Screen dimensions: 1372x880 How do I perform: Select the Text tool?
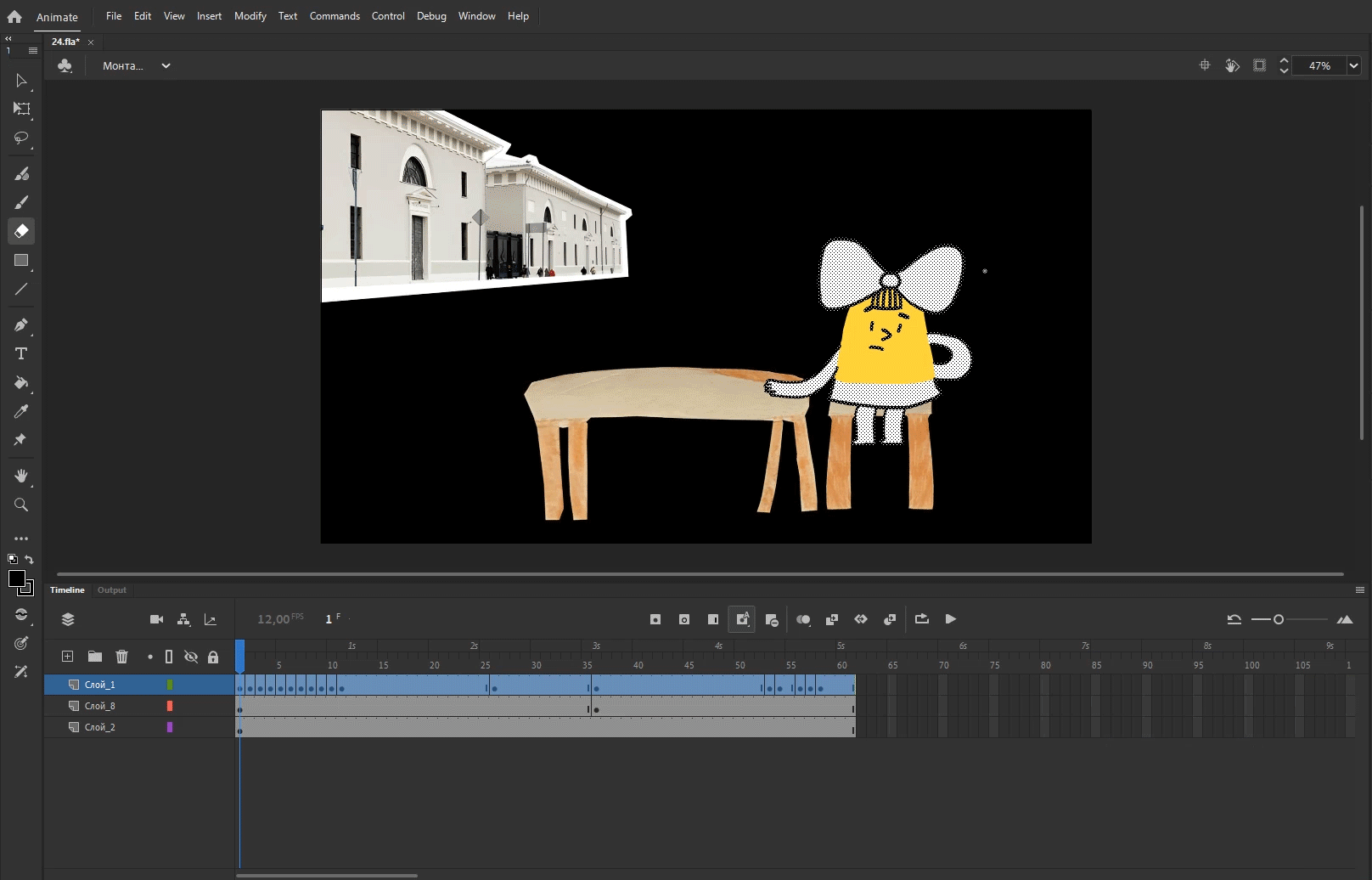(x=21, y=353)
